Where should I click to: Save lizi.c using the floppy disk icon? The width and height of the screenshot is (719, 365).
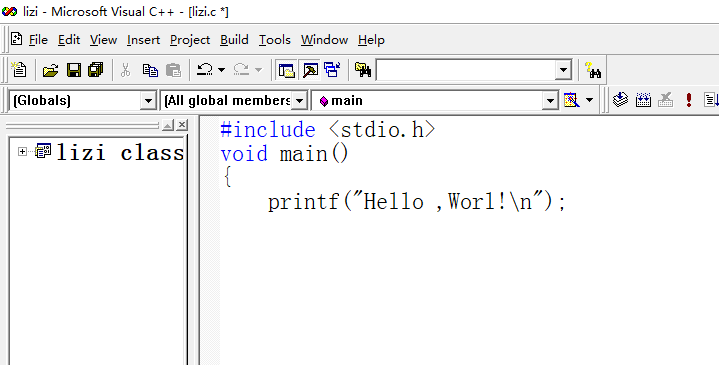coord(74,70)
